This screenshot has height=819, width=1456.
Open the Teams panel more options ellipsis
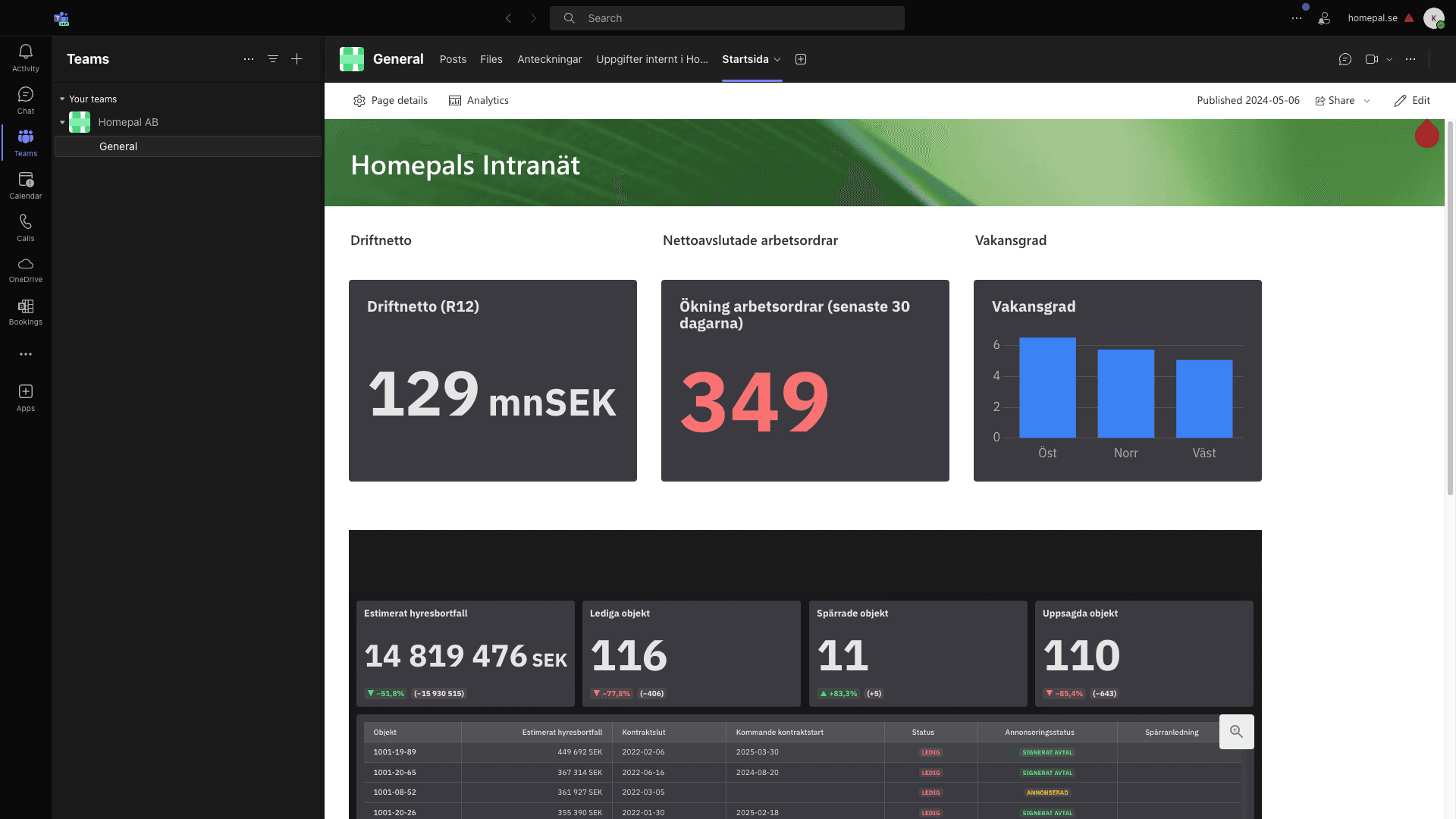249,59
